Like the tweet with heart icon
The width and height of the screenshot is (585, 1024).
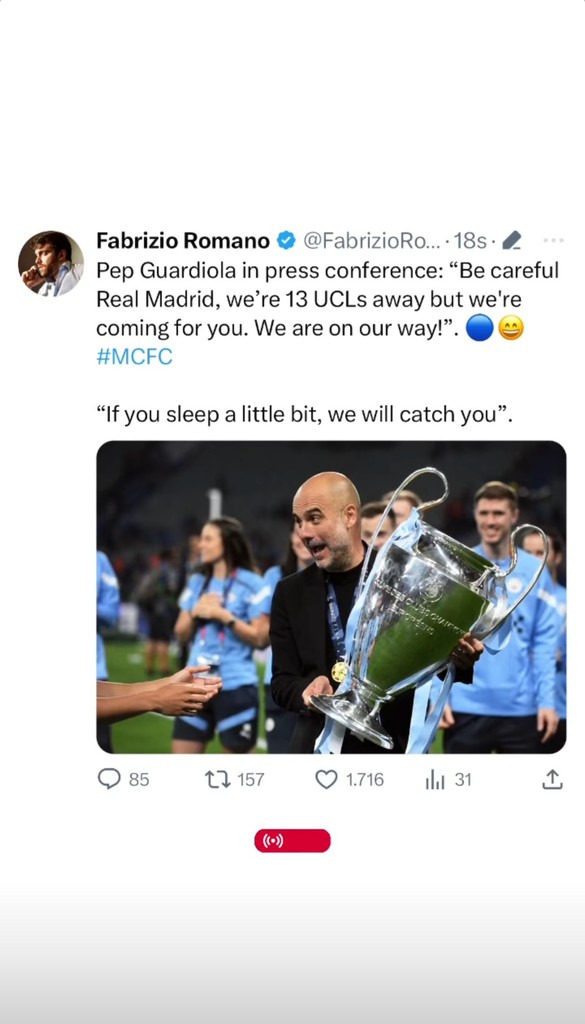click(326, 779)
